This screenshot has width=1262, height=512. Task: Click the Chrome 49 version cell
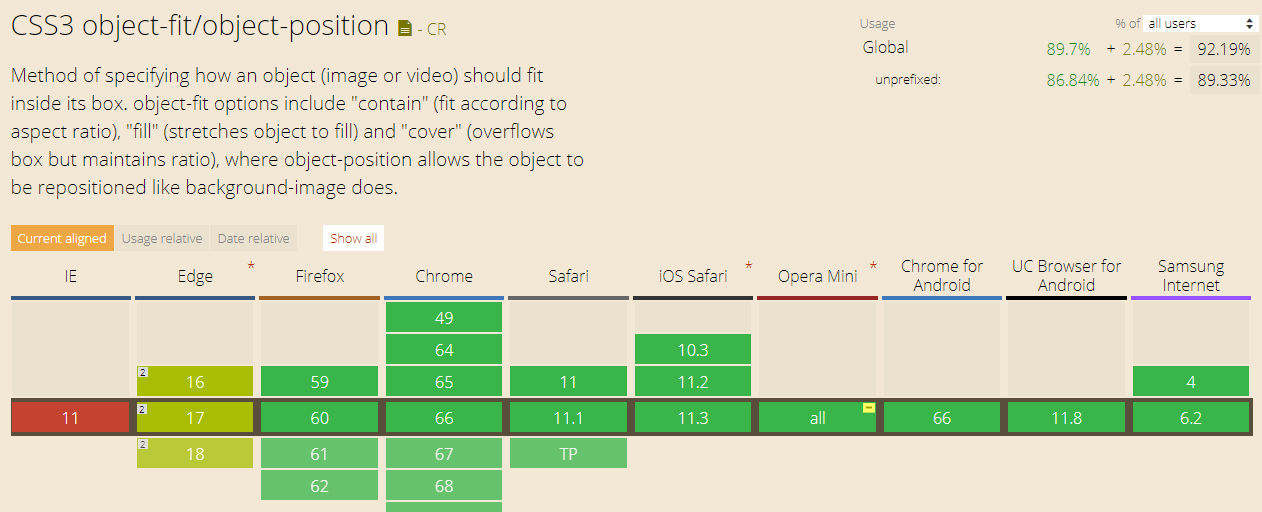tap(444, 318)
